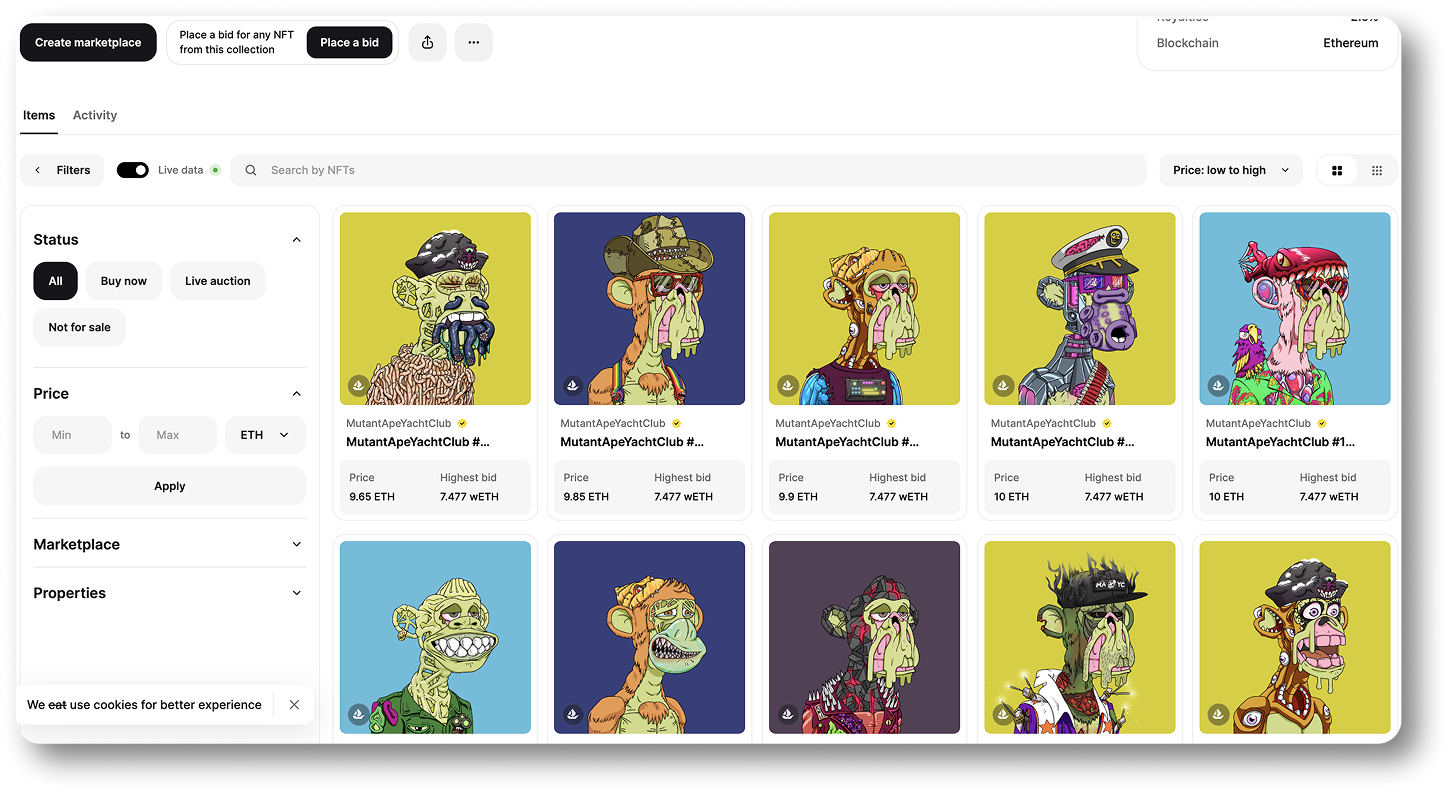Click the Create marketplace button
Viewport: 1450px width, 792px height.
(88, 42)
